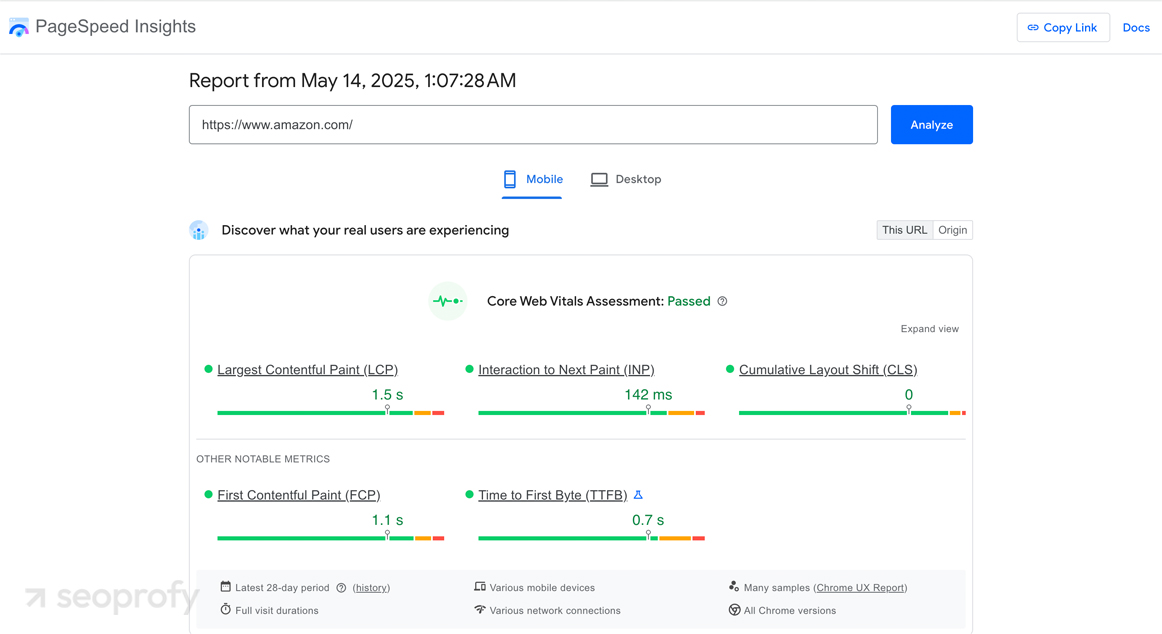This screenshot has height=634, width=1162.
Task: Copy the report link
Action: point(1063,27)
